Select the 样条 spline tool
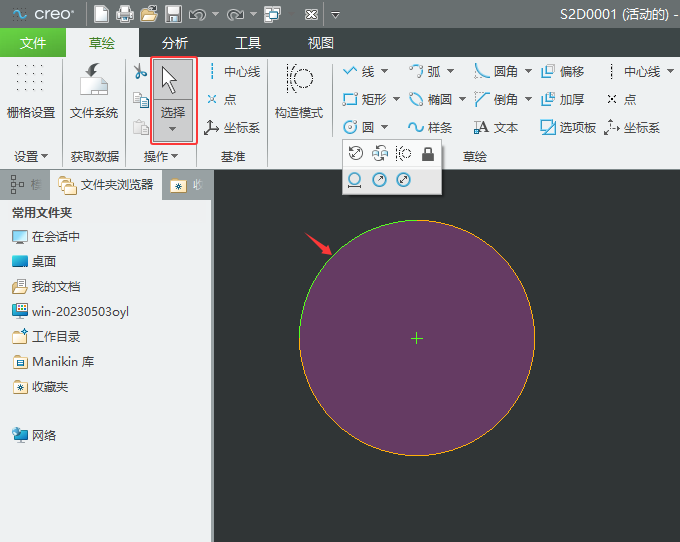 (x=430, y=127)
